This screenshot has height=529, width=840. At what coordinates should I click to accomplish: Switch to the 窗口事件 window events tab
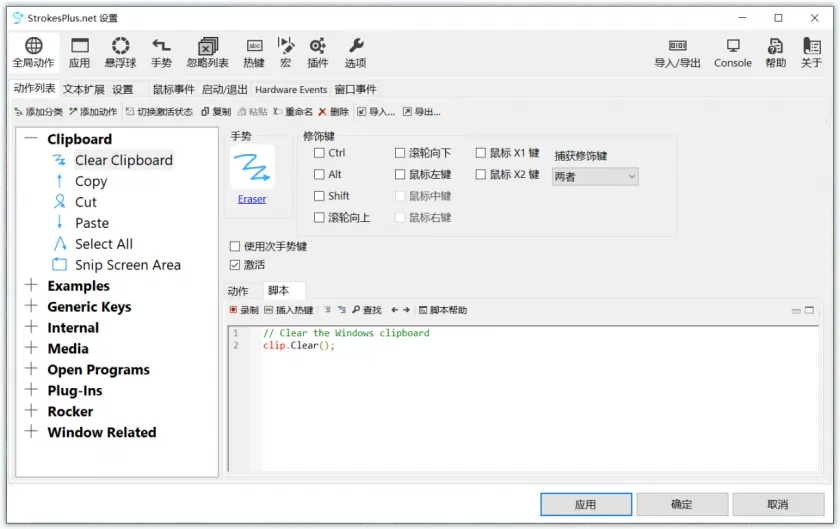click(355, 89)
